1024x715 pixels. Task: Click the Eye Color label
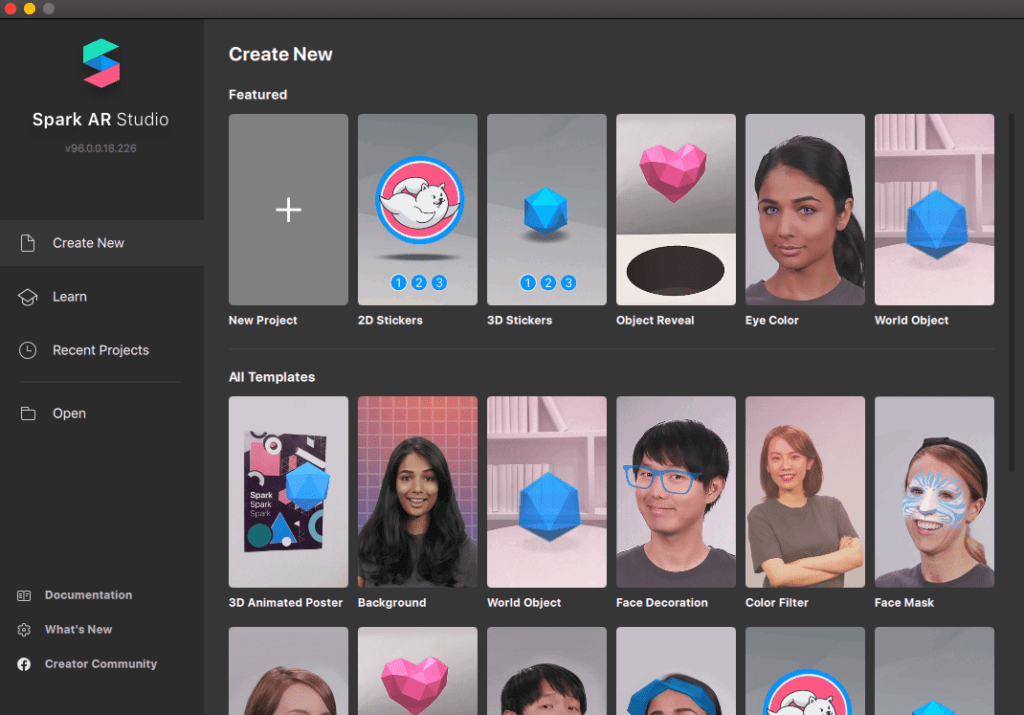coord(772,320)
